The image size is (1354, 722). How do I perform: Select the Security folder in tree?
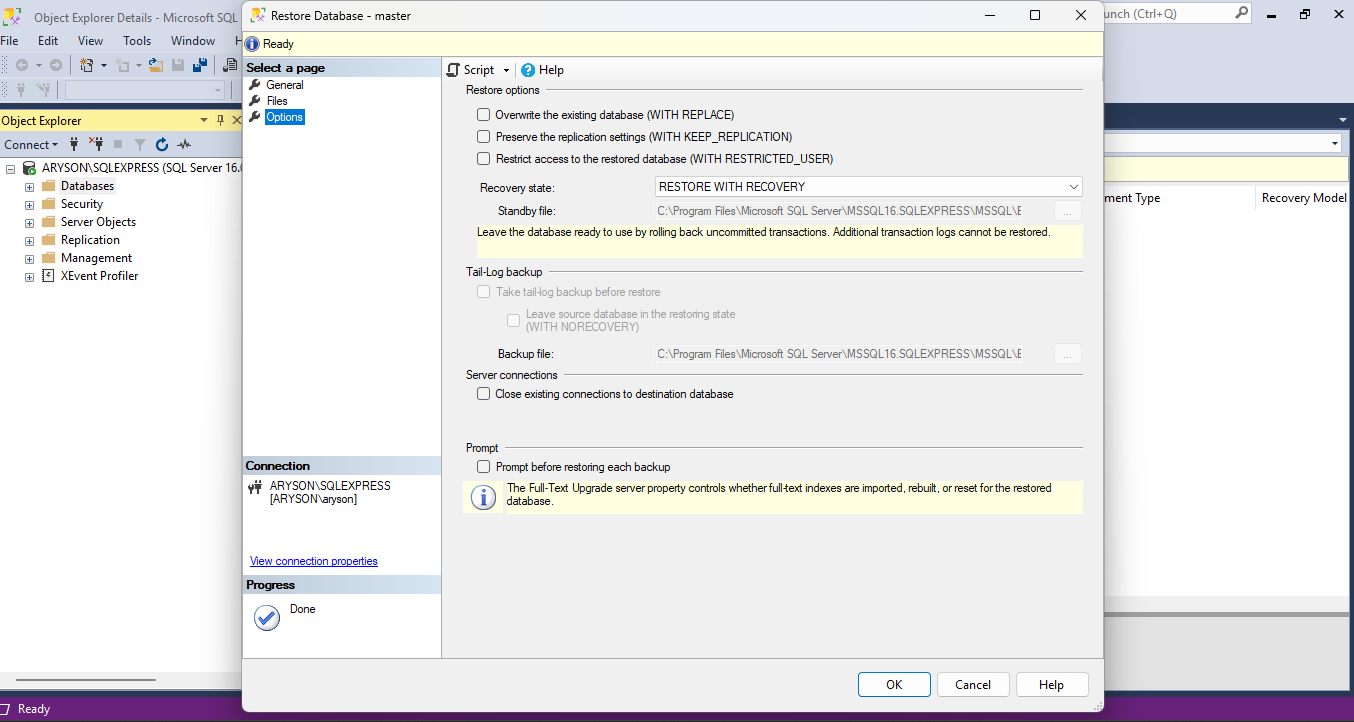(81, 204)
